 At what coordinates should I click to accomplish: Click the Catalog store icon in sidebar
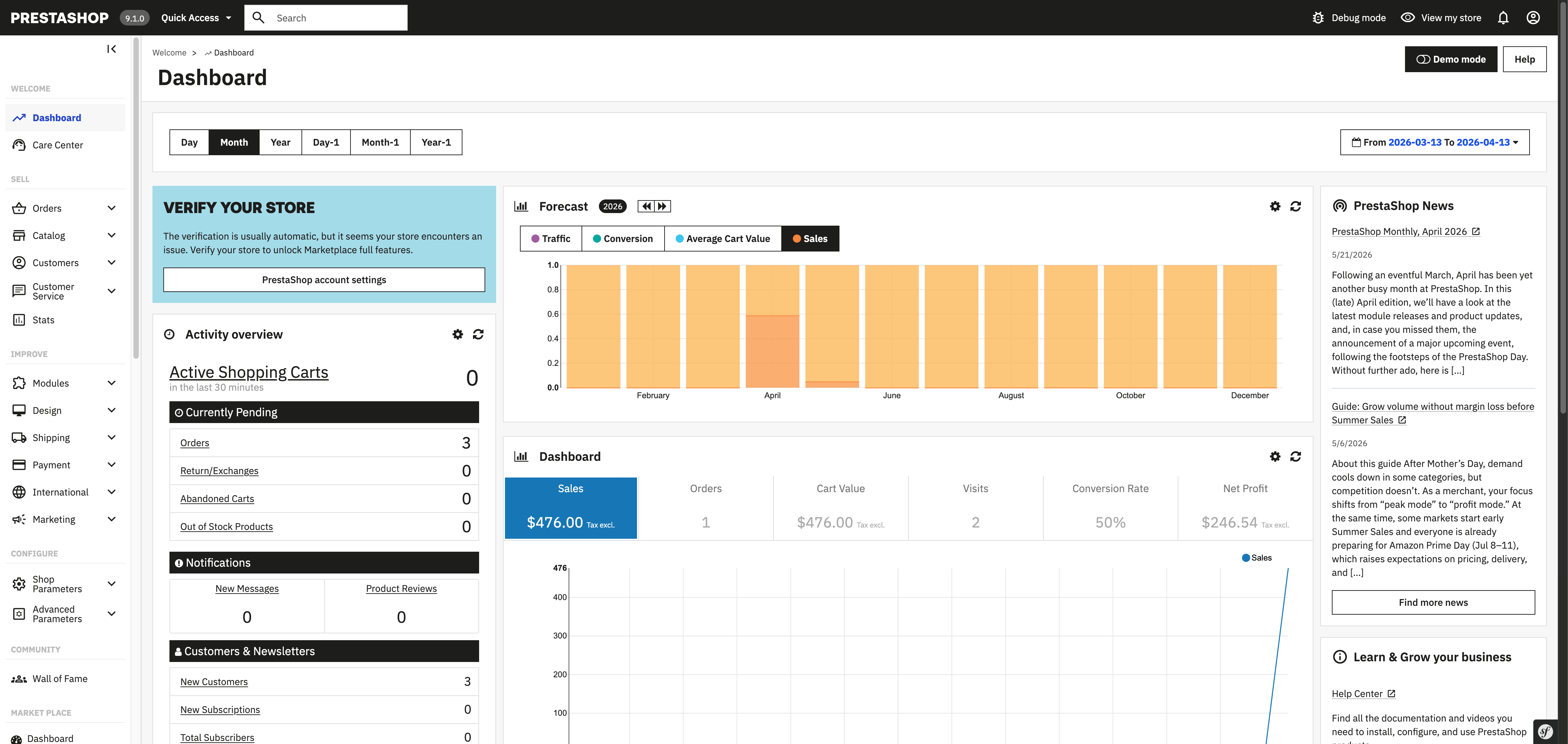[x=19, y=236]
